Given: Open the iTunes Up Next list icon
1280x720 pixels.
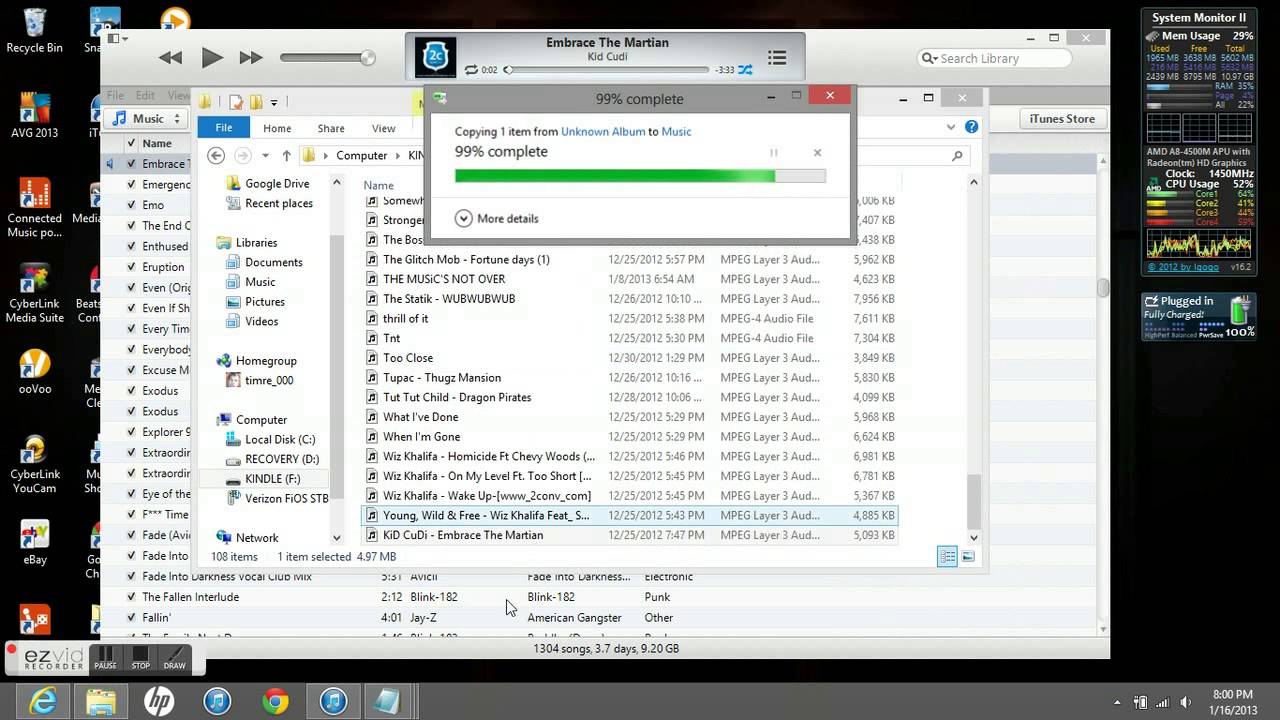Looking at the screenshot, I should (x=776, y=58).
